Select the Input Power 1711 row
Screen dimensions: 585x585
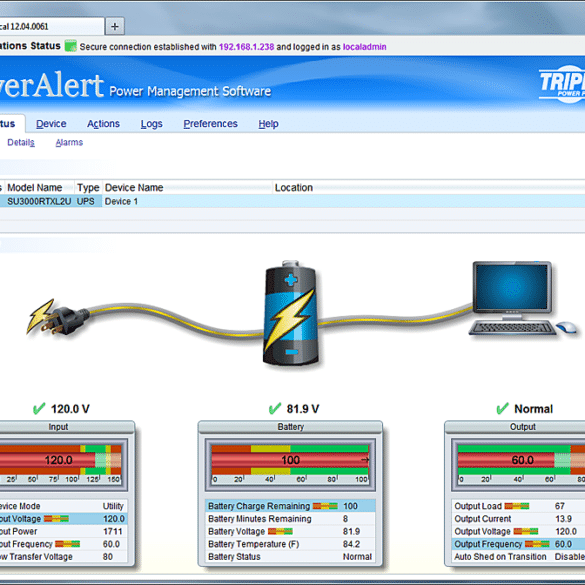[63, 531]
